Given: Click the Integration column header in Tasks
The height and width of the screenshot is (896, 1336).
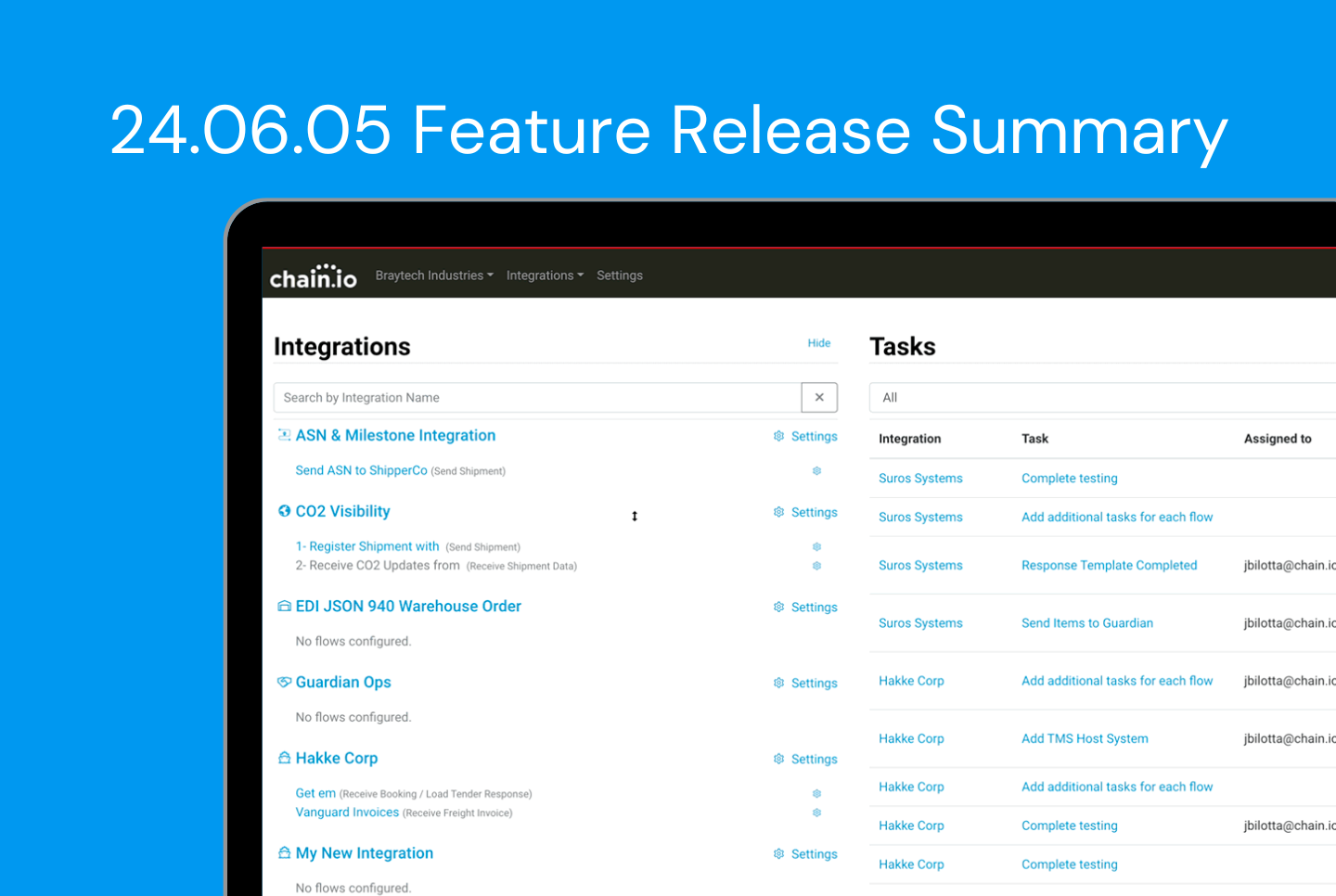Looking at the screenshot, I should [x=909, y=439].
